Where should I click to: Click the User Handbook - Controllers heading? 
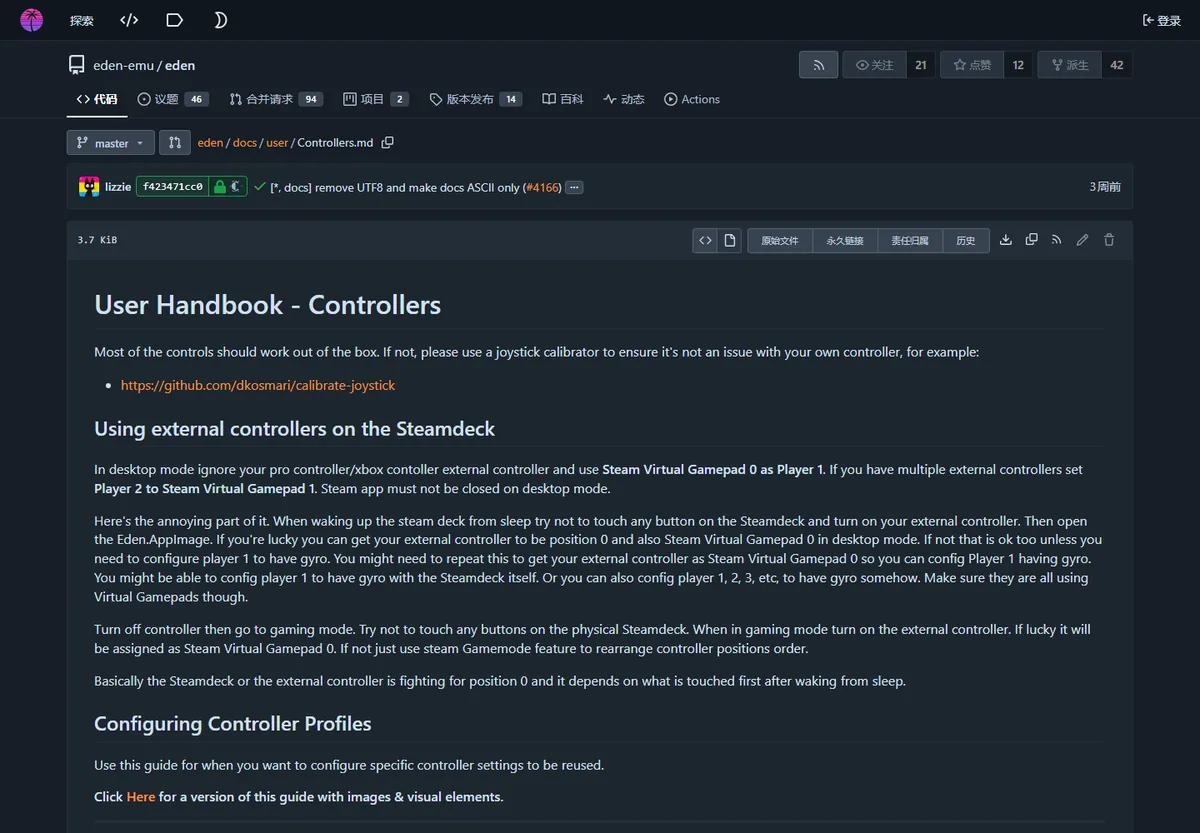pos(267,305)
